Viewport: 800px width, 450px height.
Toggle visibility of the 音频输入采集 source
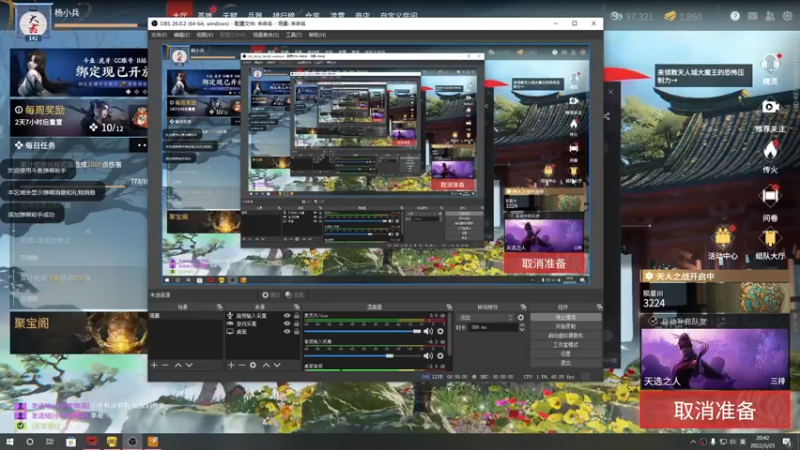[287, 316]
